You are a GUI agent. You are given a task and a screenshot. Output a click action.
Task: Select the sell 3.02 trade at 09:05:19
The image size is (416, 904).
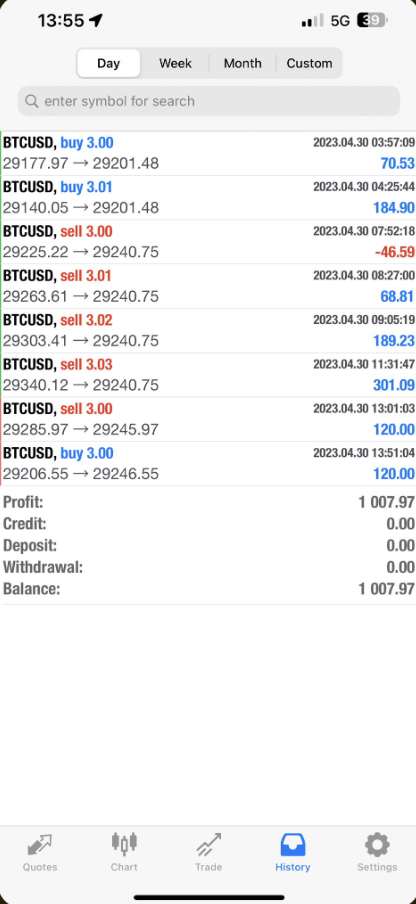point(208,331)
